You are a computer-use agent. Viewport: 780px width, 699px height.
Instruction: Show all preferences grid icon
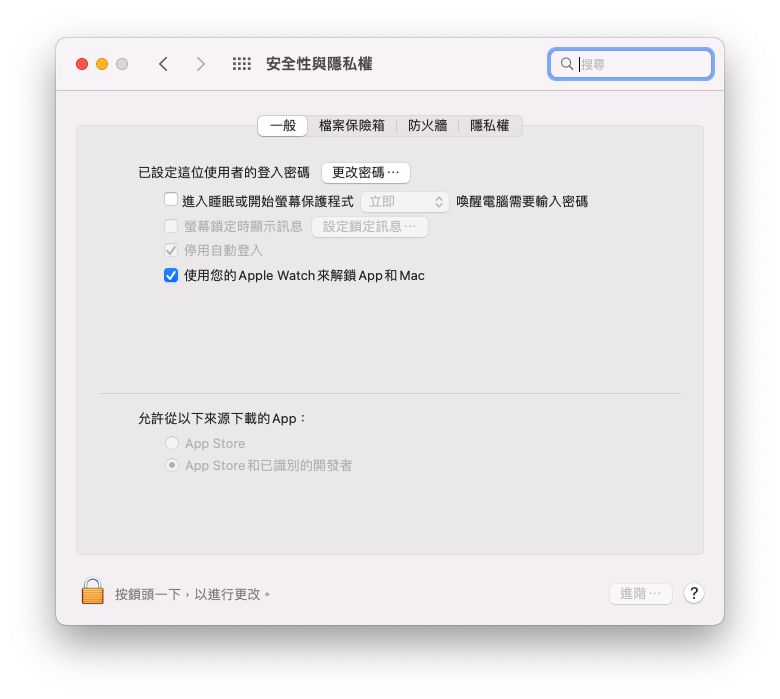pos(242,64)
